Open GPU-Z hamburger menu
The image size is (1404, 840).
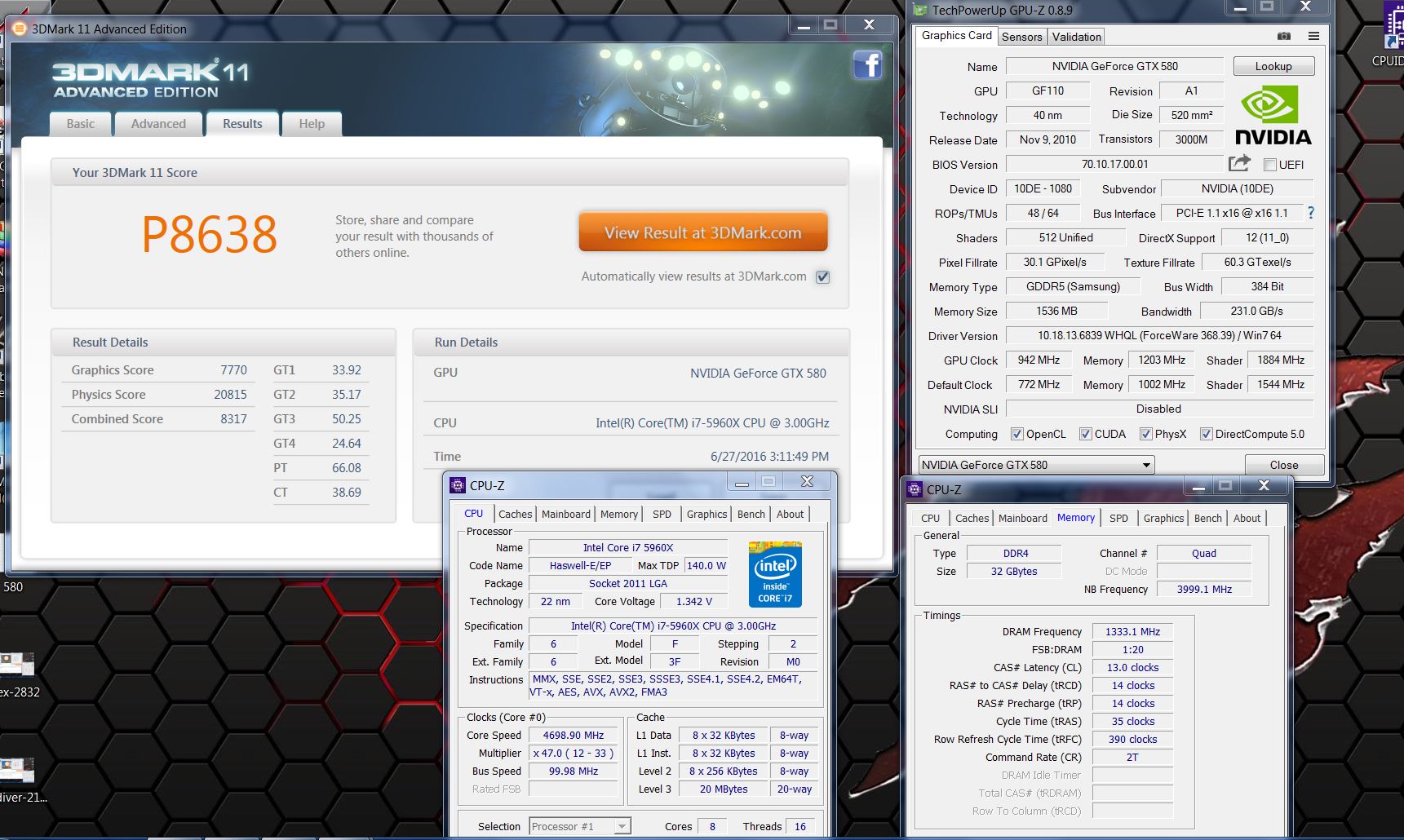[x=1313, y=36]
